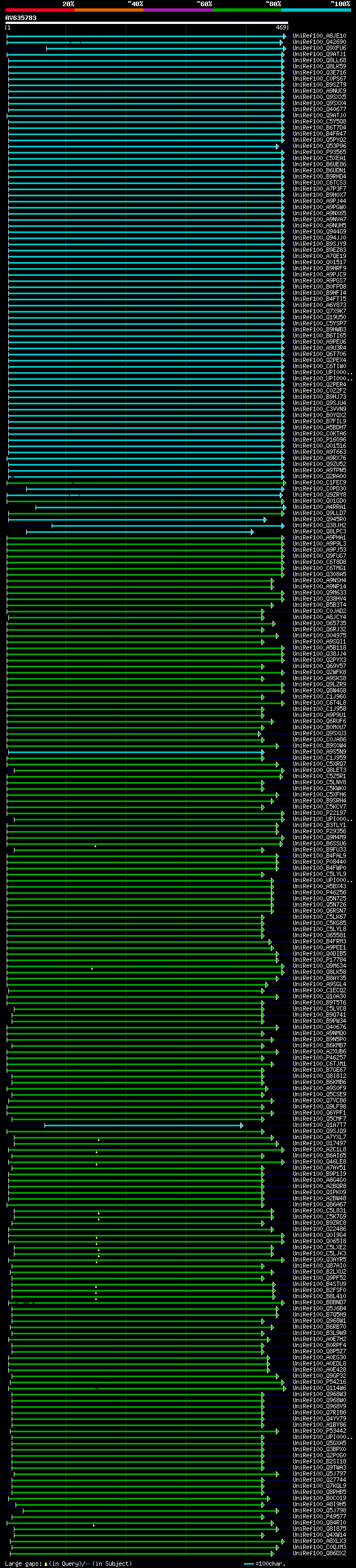This screenshot has height=1568, width=356.
Task: Select label UniRef100_B9SZT9
Action: click(x=319, y=85)
